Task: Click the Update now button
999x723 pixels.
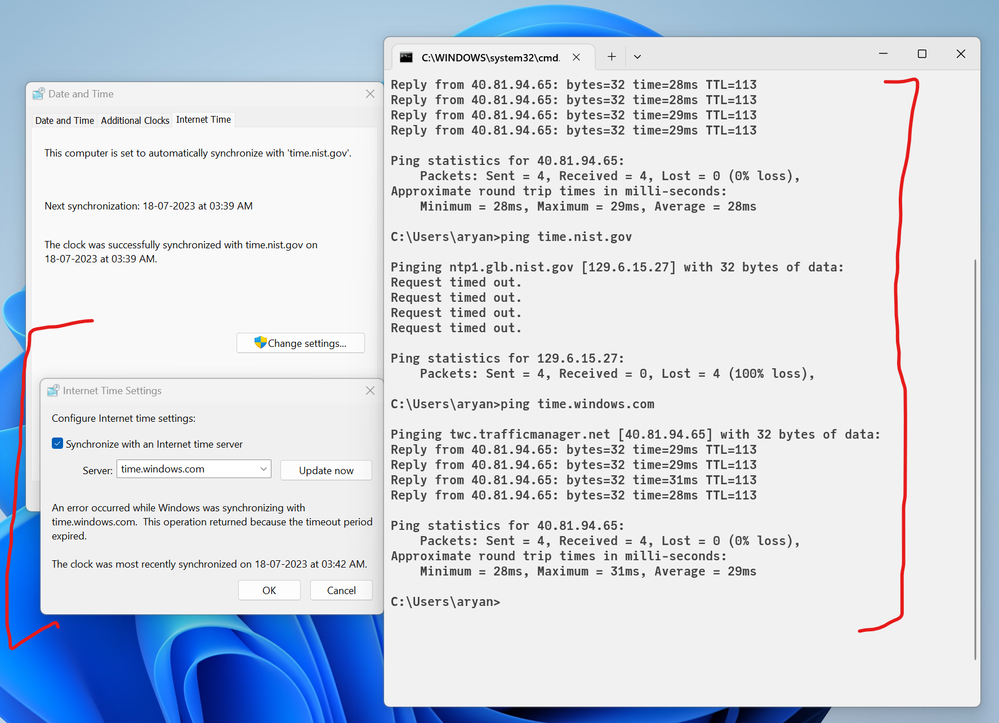Action: pos(326,470)
